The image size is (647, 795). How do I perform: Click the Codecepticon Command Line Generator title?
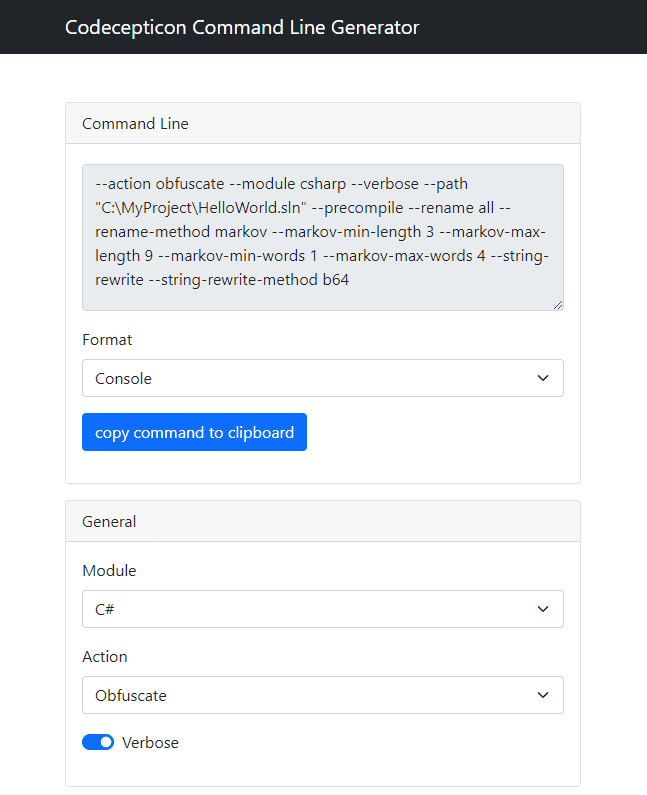point(242,27)
